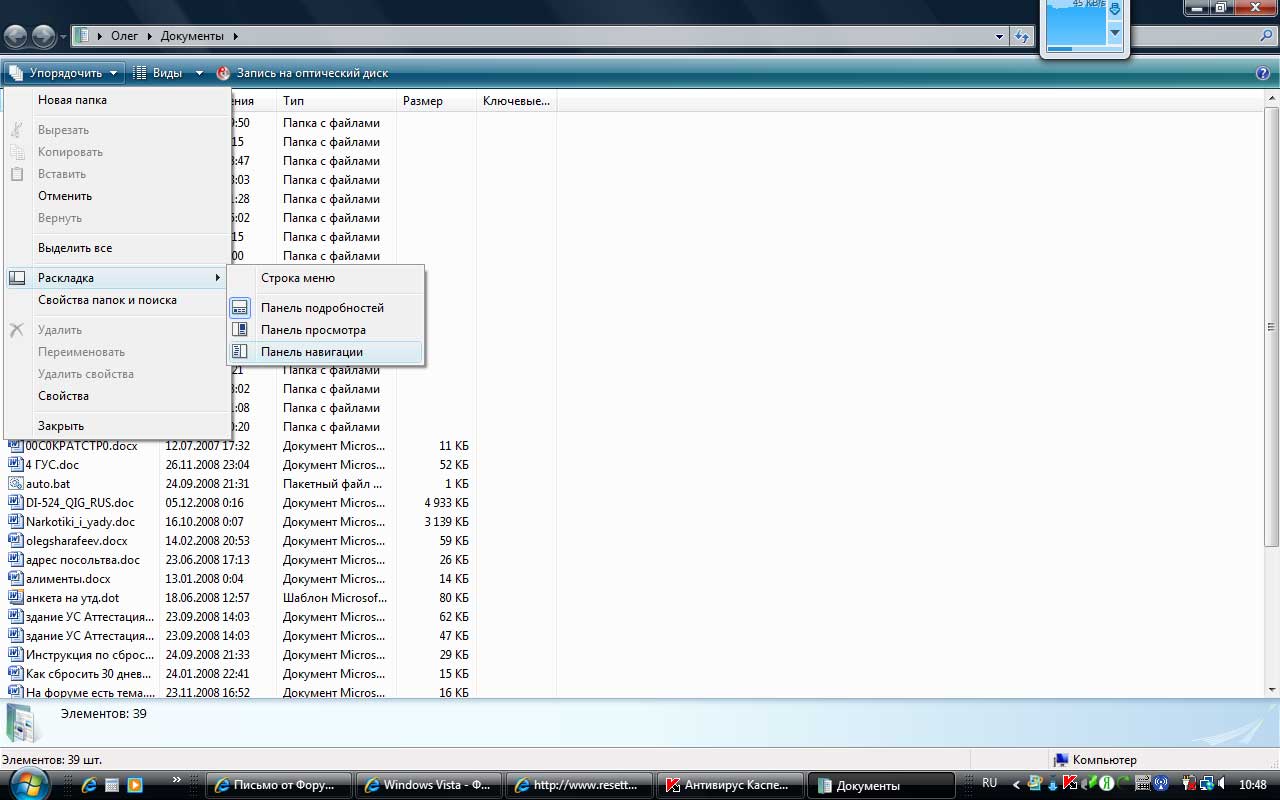Open the recent pages dropdown near Back/Forward
Screen dimensions: 1280x800
[64, 37]
